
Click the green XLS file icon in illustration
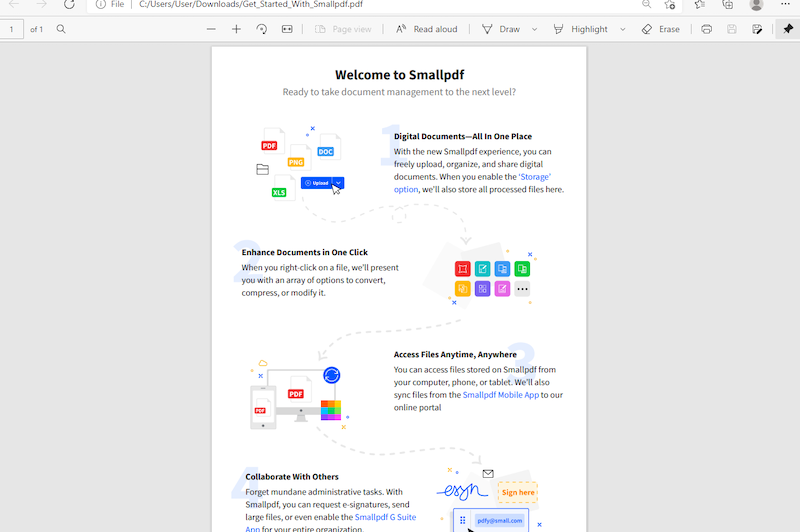pyautogui.click(x=282, y=188)
